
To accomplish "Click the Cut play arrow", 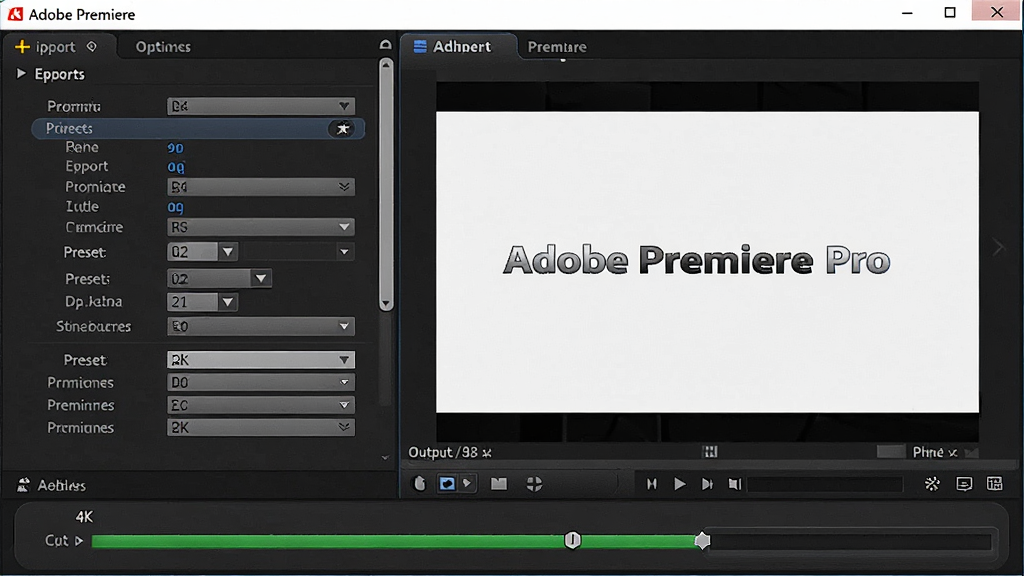I will pos(79,541).
